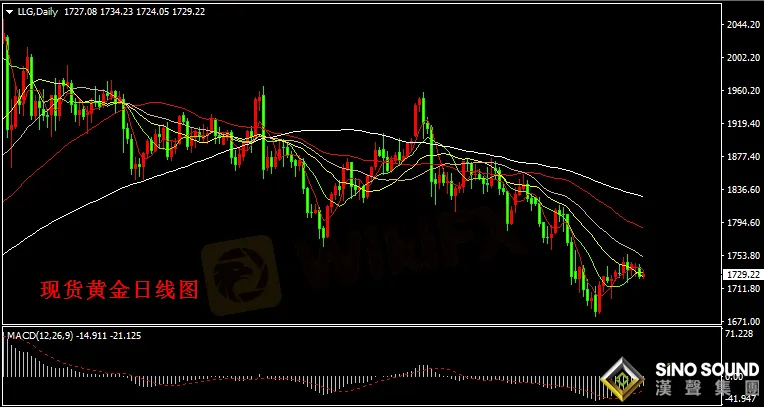Click the gold diamond Sino Sound emblem
Screen dimensions: 764x407
click(x=623, y=380)
